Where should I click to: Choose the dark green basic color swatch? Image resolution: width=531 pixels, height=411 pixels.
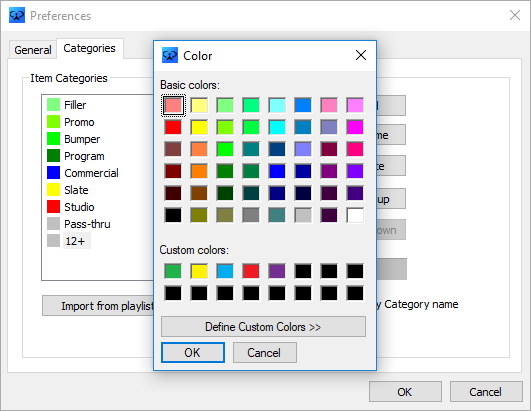[225, 193]
